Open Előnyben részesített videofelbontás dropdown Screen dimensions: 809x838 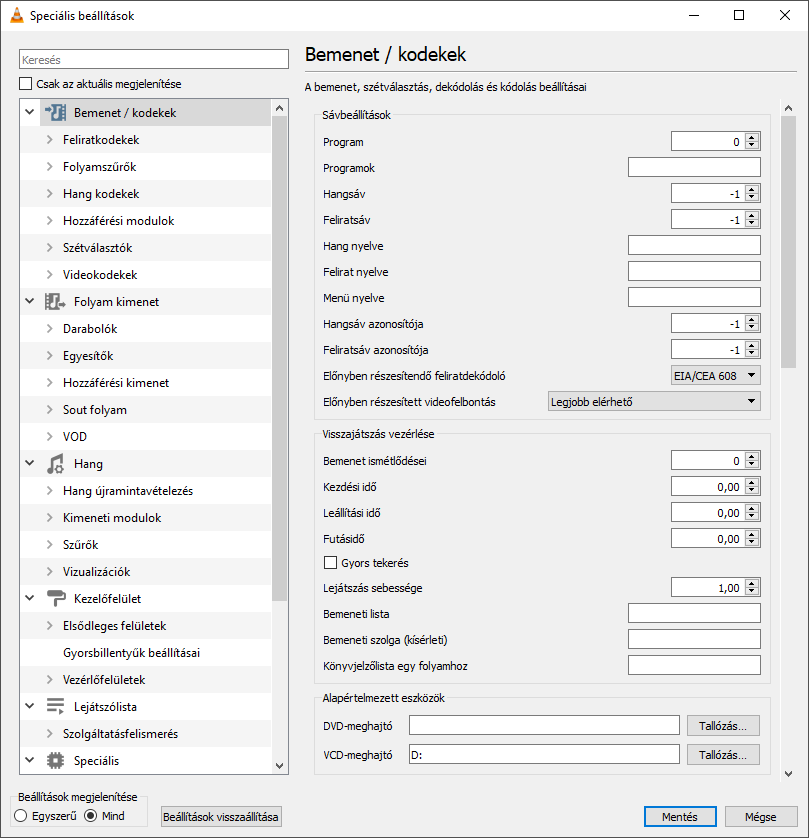[x=654, y=401]
